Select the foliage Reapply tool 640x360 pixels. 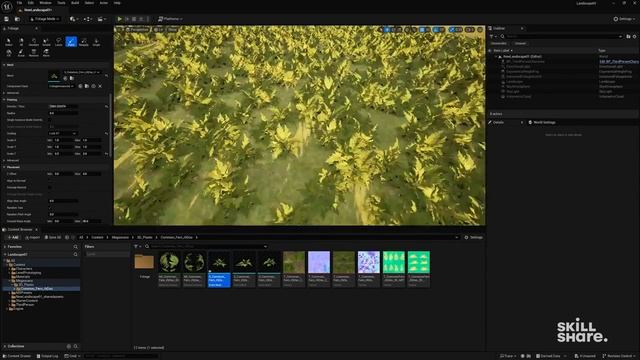(x=84, y=42)
